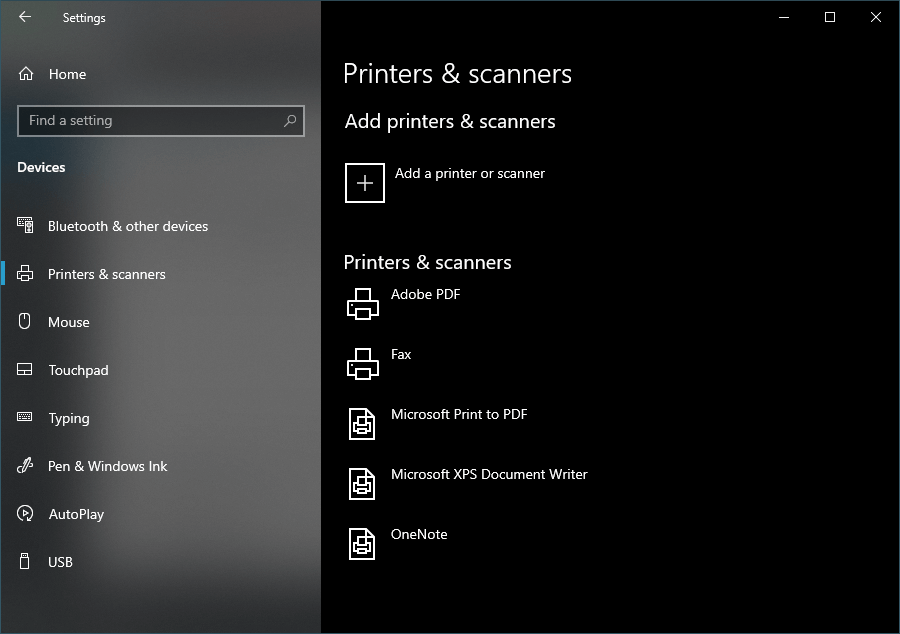Go to Settings Home
Screen dimensions: 900x634
[68, 74]
